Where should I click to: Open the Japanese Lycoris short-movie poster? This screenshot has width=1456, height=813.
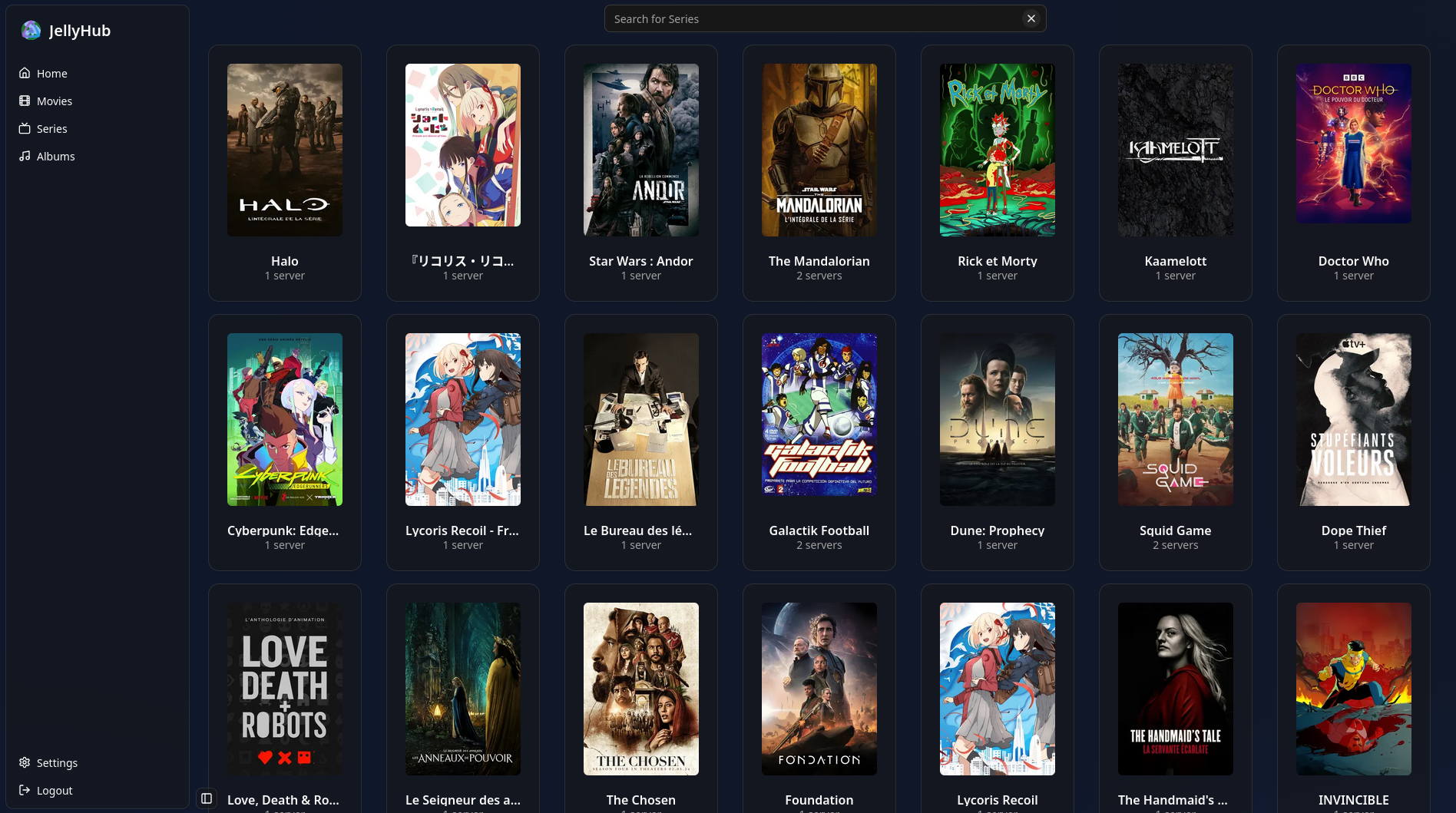[463, 145]
